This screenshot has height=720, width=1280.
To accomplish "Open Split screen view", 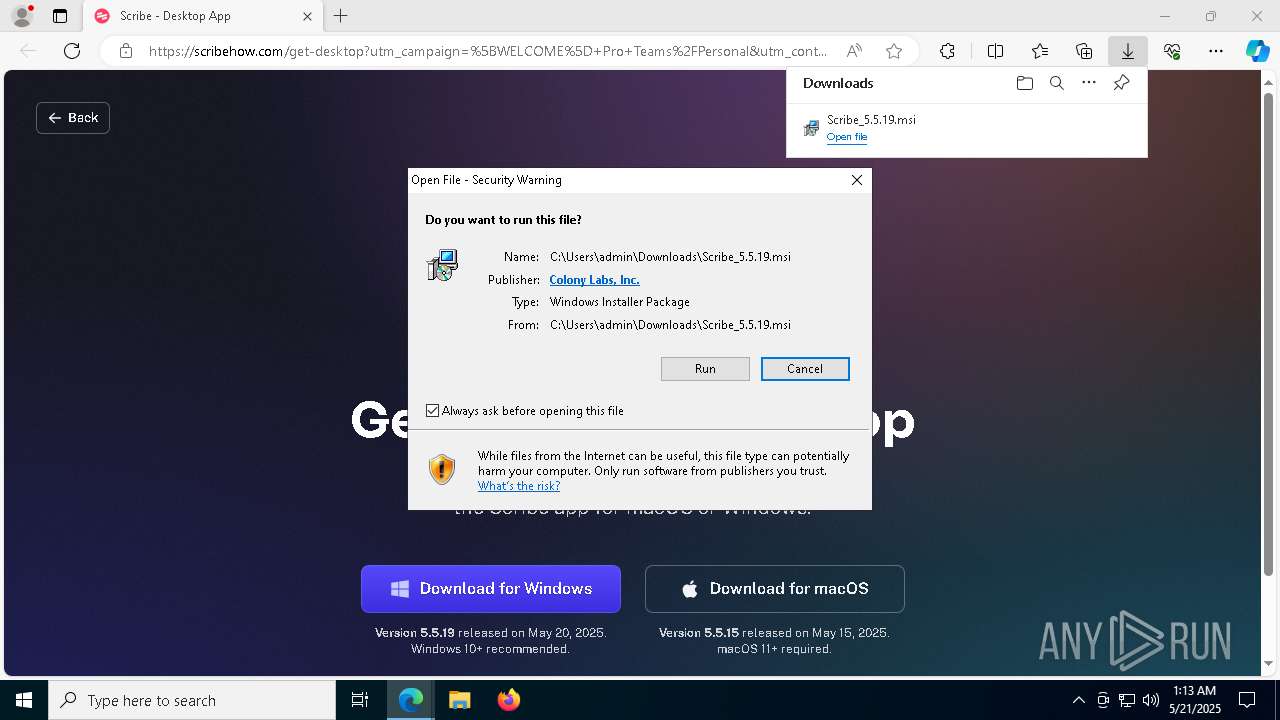I will click(x=995, y=51).
